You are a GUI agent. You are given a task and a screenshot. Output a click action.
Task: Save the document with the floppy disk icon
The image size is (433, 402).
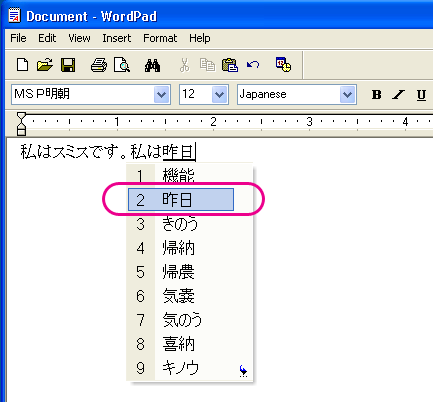click(x=68, y=65)
